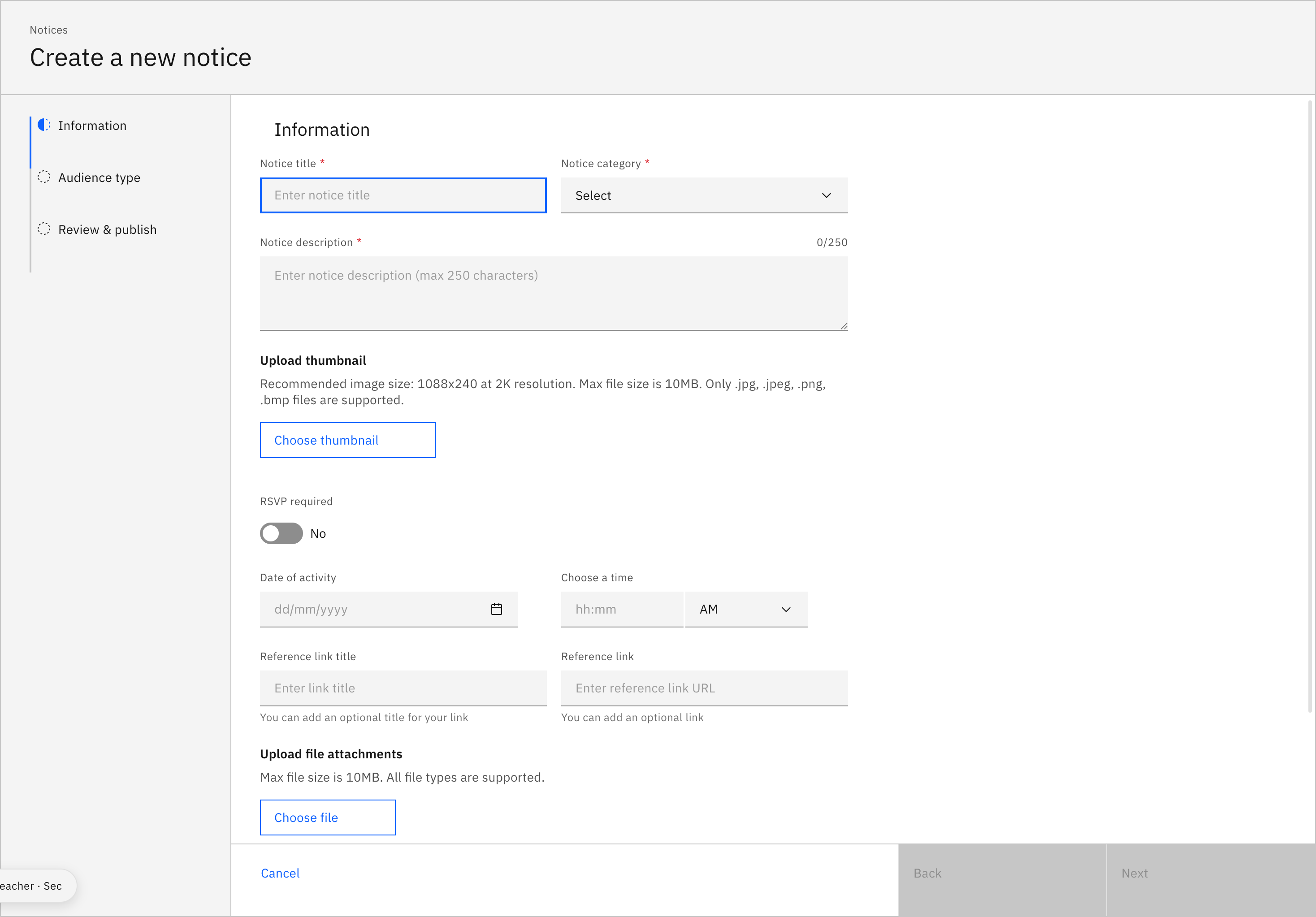The image size is (1316, 917).
Task: Click the Review & publish step circle icon
Action: click(44, 229)
